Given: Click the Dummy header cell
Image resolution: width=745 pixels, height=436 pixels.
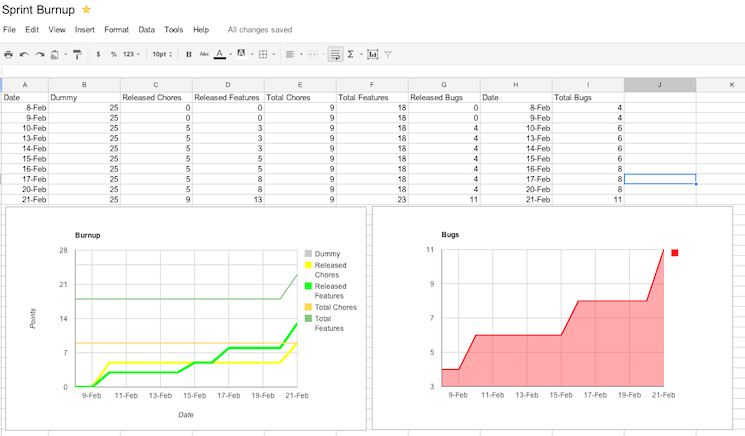Looking at the screenshot, I should [x=84, y=97].
